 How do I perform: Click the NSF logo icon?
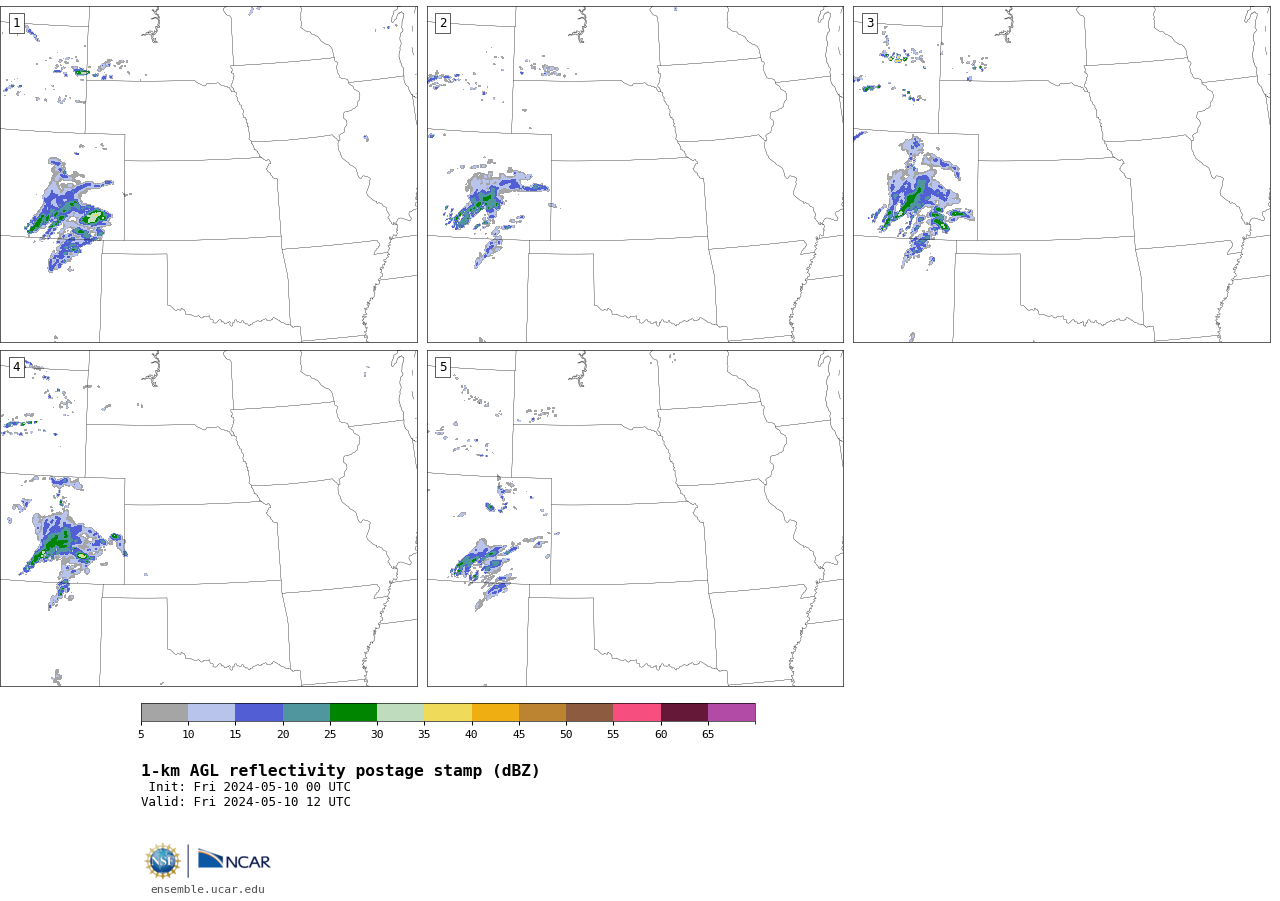pyautogui.click(x=163, y=861)
